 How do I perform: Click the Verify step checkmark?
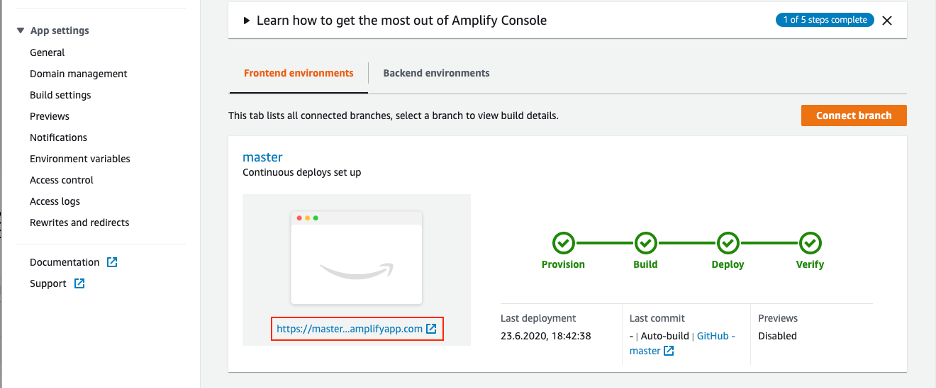[810, 243]
